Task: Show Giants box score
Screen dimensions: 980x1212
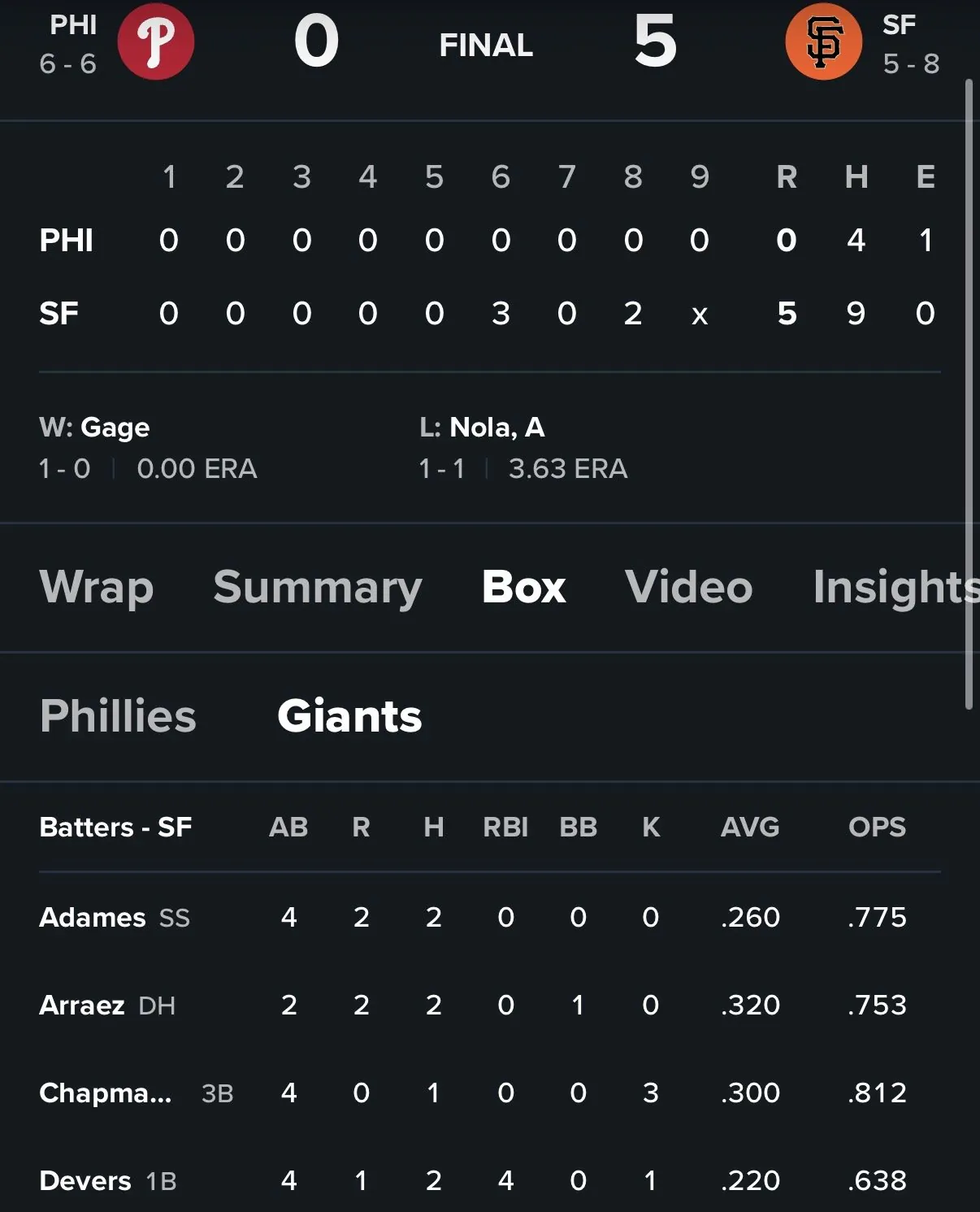Action: pyautogui.click(x=349, y=716)
